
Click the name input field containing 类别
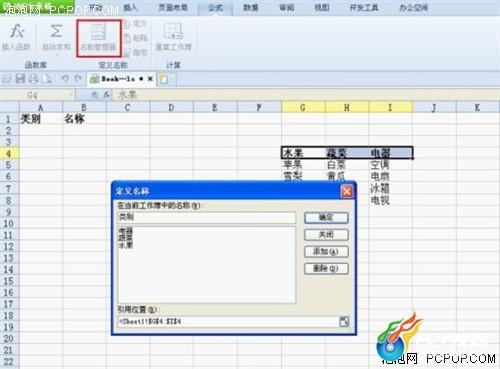coord(206,217)
